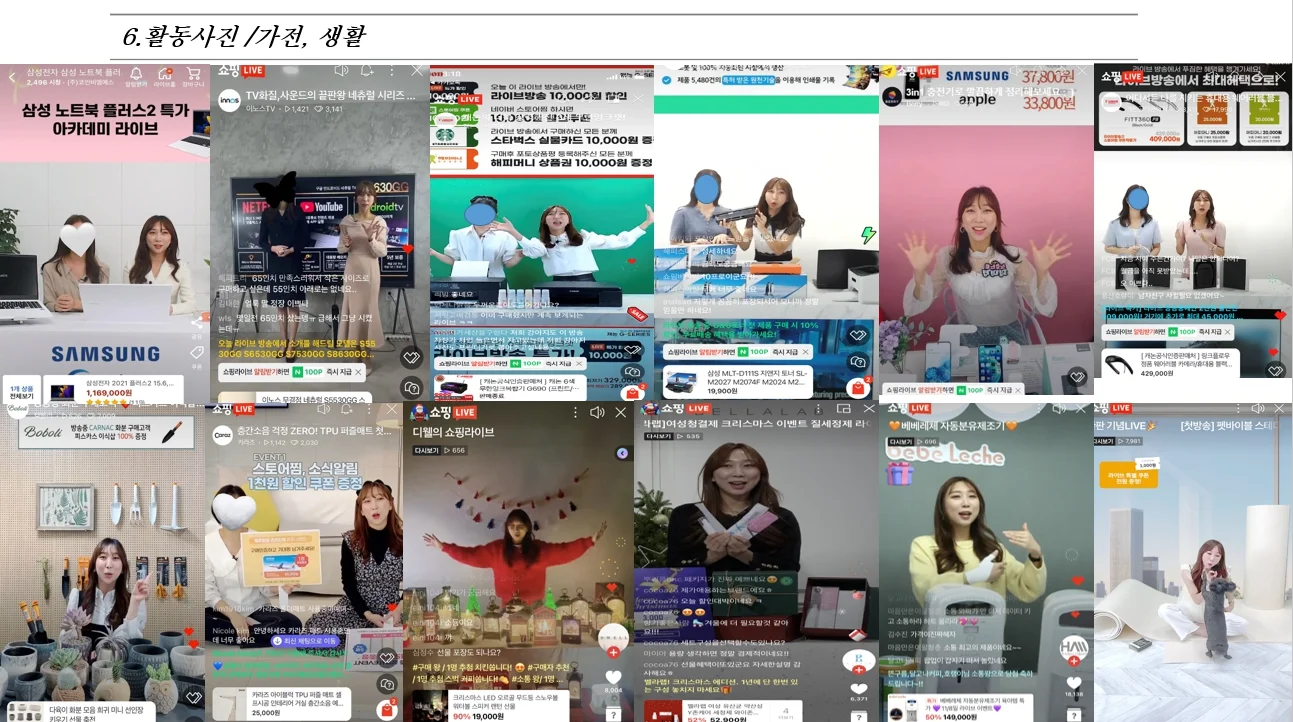Image resolution: width=1293 pixels, height=722 pixels.
Task: Open 알림받기 bell in Samsung notebook live header
Action: coord(137,74)
